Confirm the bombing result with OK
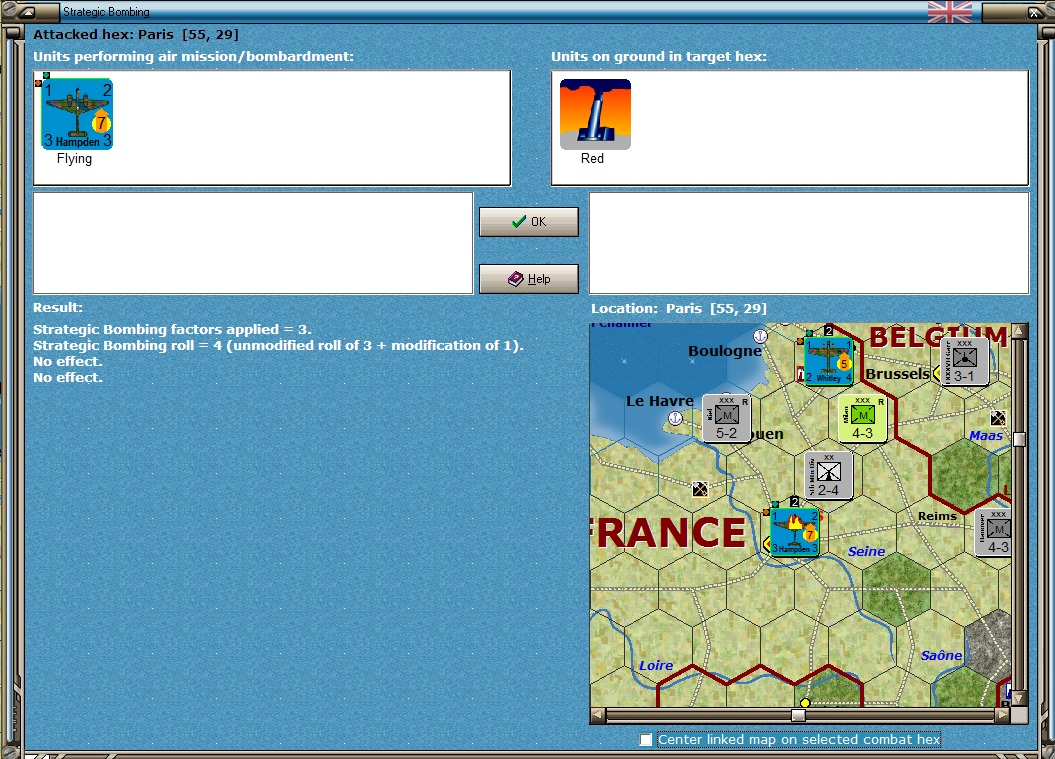The width and height of the screenshot is (1055, 759). click(529, 221)
